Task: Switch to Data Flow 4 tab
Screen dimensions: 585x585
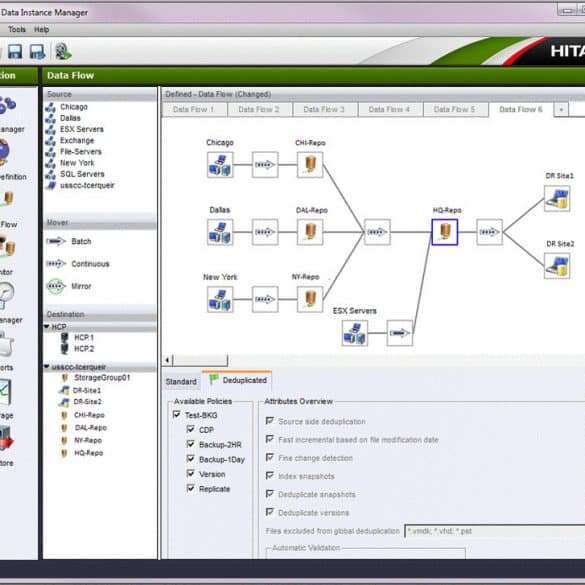Action: click(390, 109)
